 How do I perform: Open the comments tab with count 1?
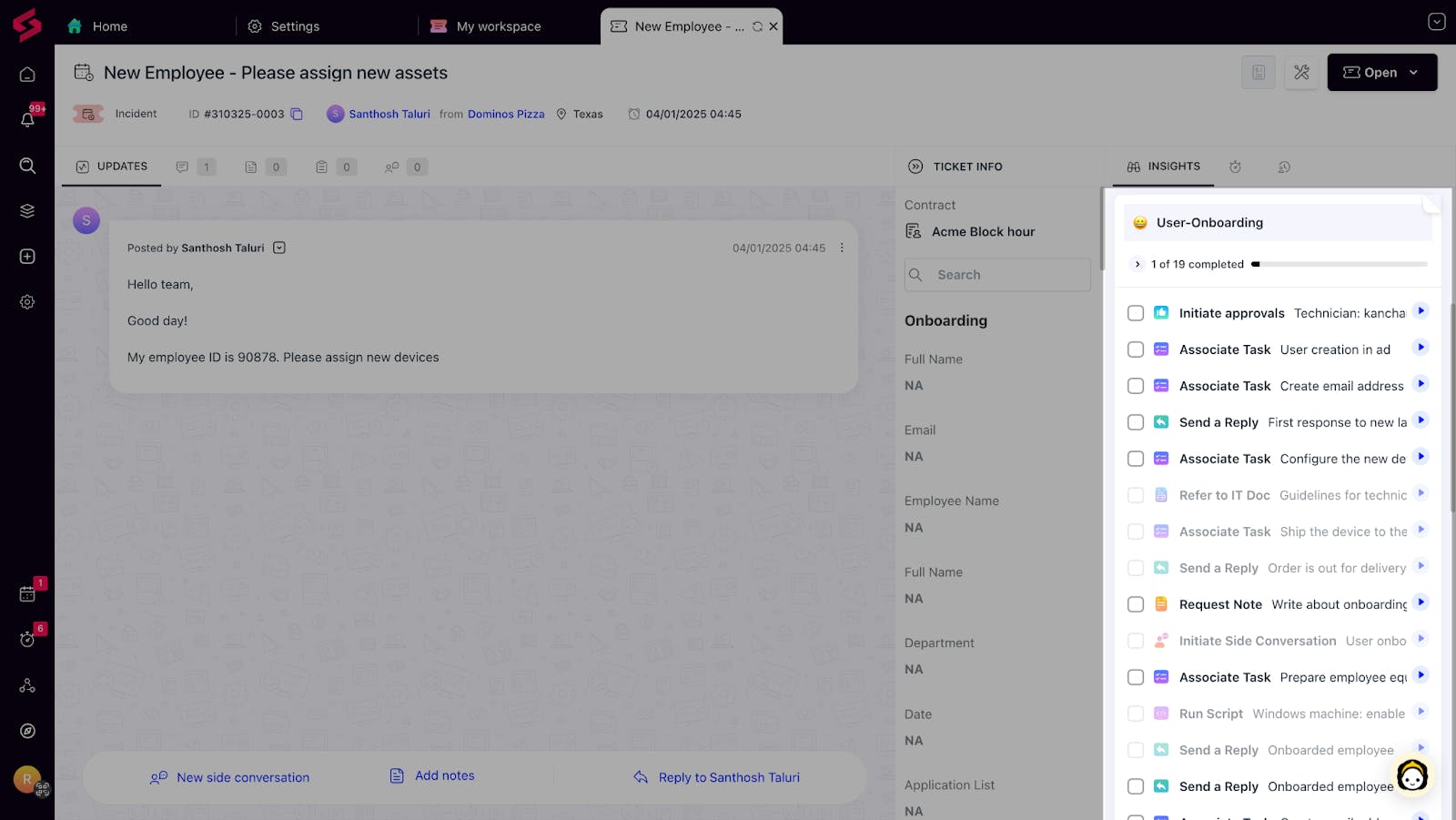pos(196,167)
